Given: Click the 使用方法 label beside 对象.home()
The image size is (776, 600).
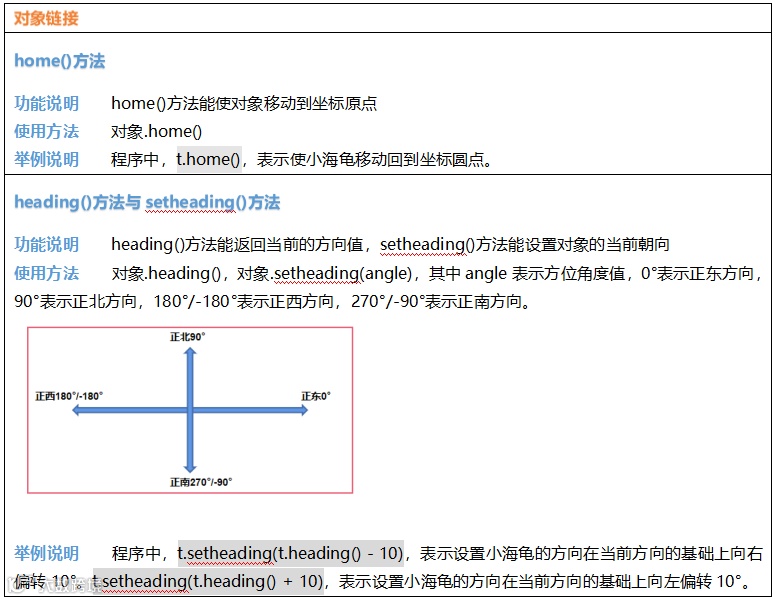Looking at the screenshot, I should pos(47,132).
